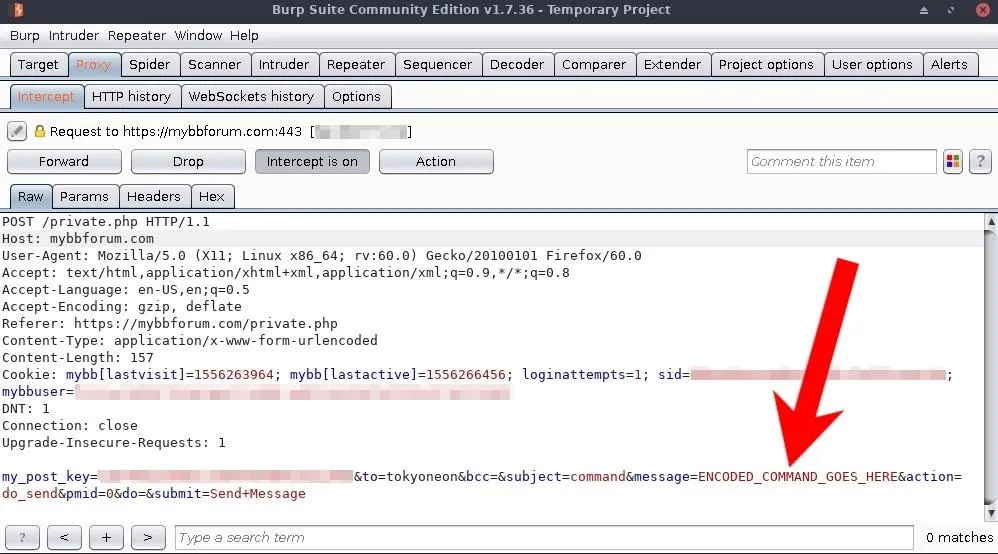Screen dimensions: 998x554
Task: Click the Referer header line
Action: (170, 323)
